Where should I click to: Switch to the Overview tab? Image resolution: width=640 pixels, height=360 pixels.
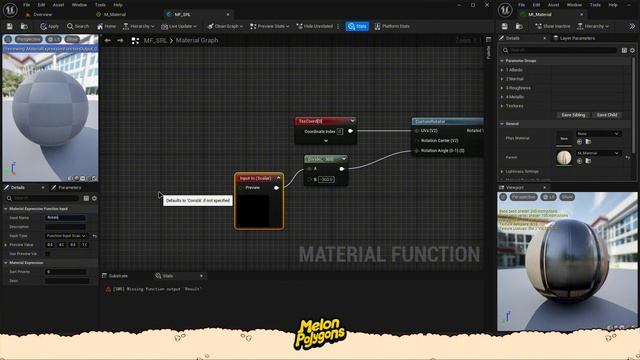coord(42,14)
